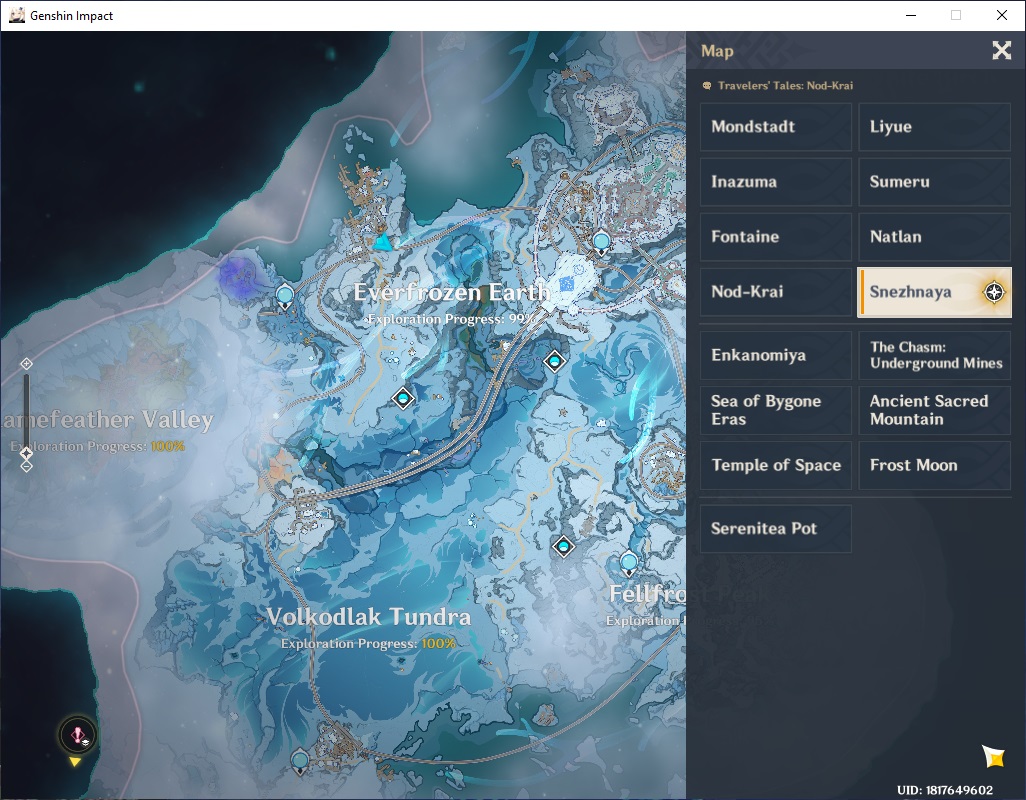Open the Serenitea Pot map
The width and height of the screenshot is (1026, 800).
pos(775,529)
